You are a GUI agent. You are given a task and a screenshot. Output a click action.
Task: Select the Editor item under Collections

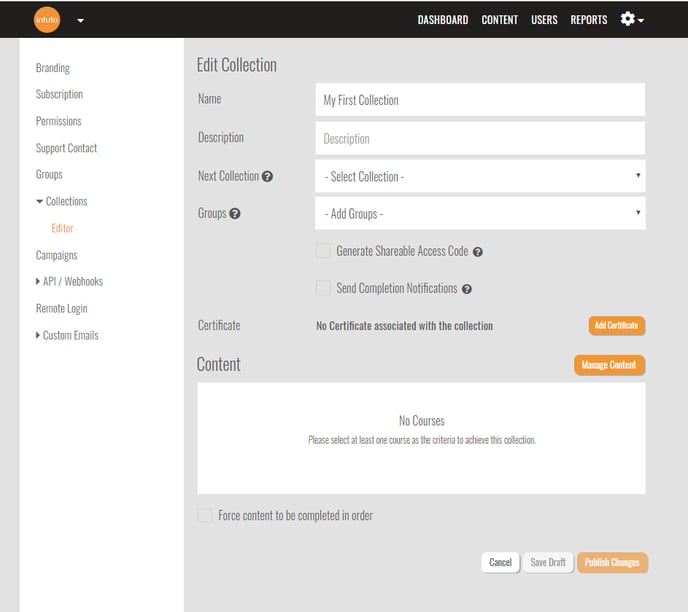click(62, 228)
